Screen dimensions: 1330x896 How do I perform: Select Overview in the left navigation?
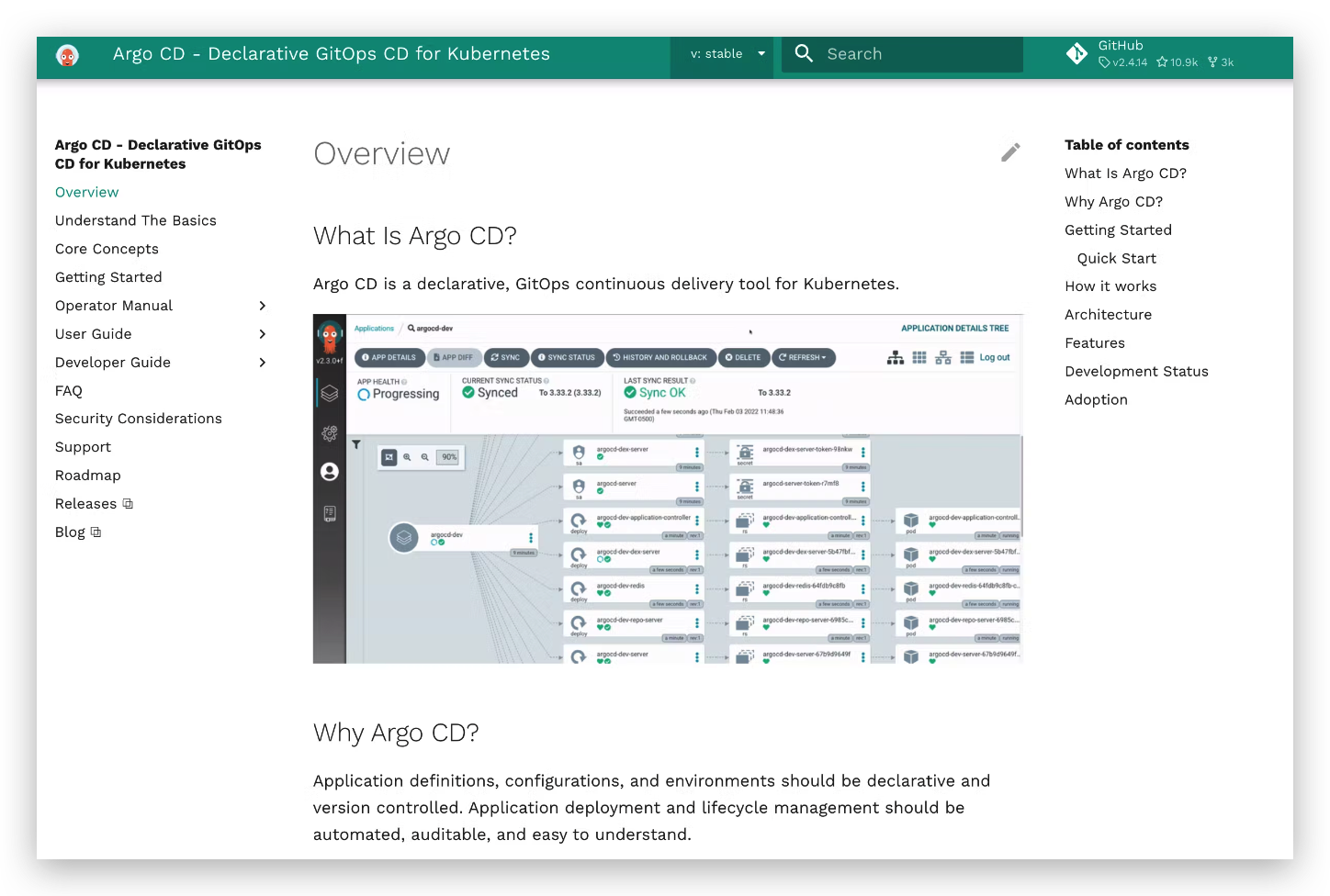86,192
